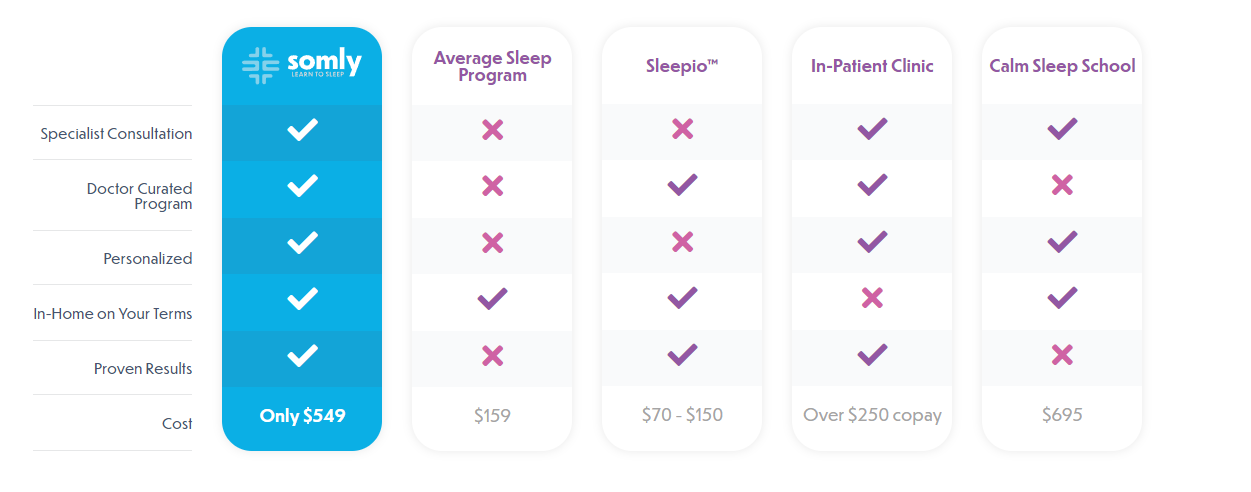Click Calm Sleep School's Personalized checkmark

pyautogui.click(x=1062, y=242)
